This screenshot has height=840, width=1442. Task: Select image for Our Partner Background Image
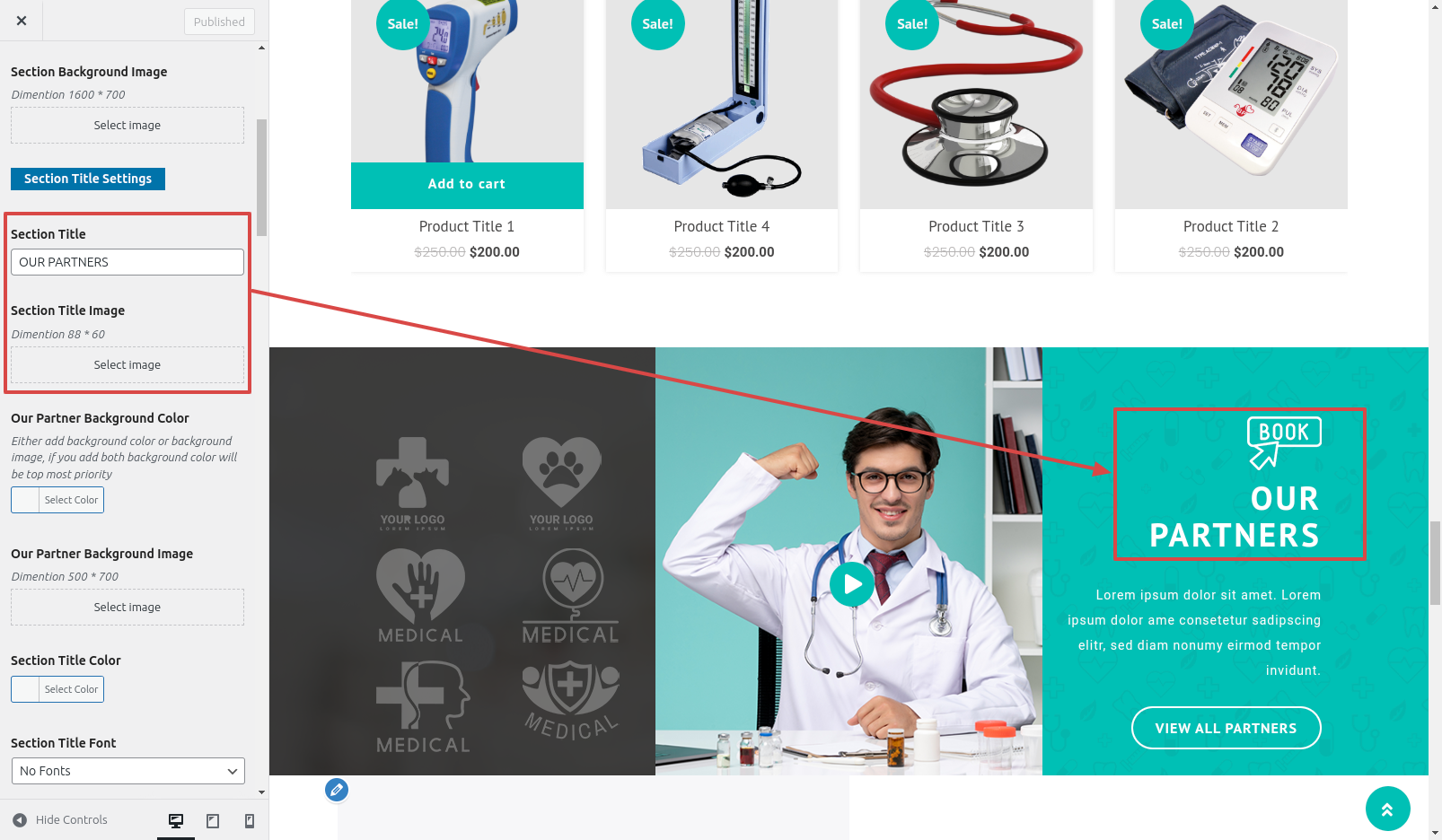click(127, 608)
